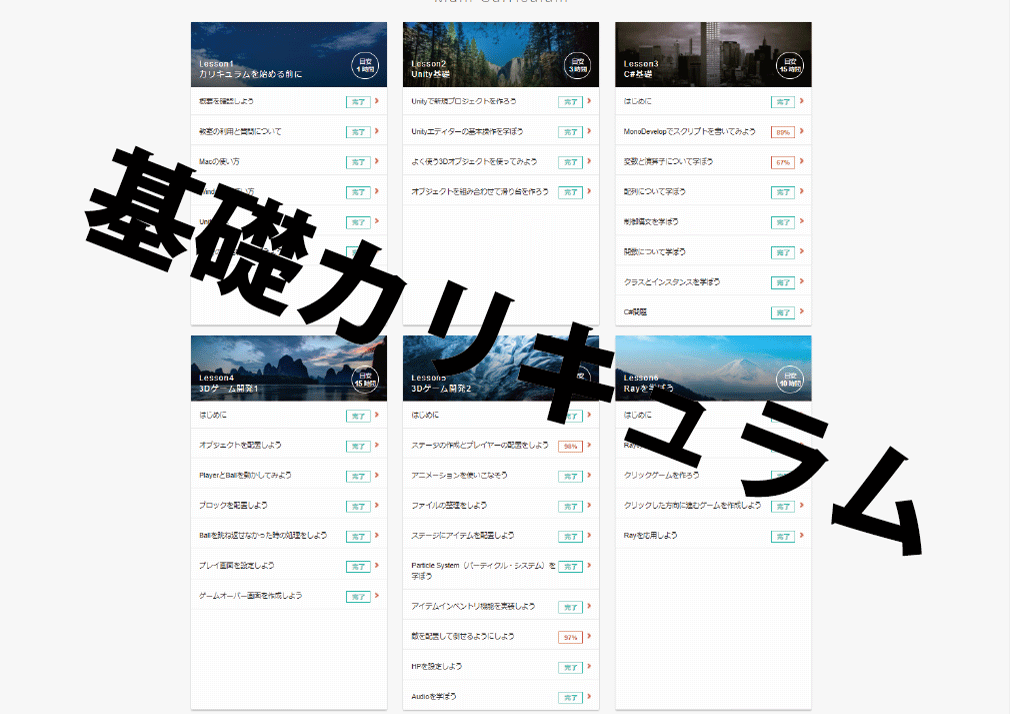Click the arrow beside ゲームオーバー画面を作成しよう
Screen dimensions: 1010x714
[x=377, y=595]
